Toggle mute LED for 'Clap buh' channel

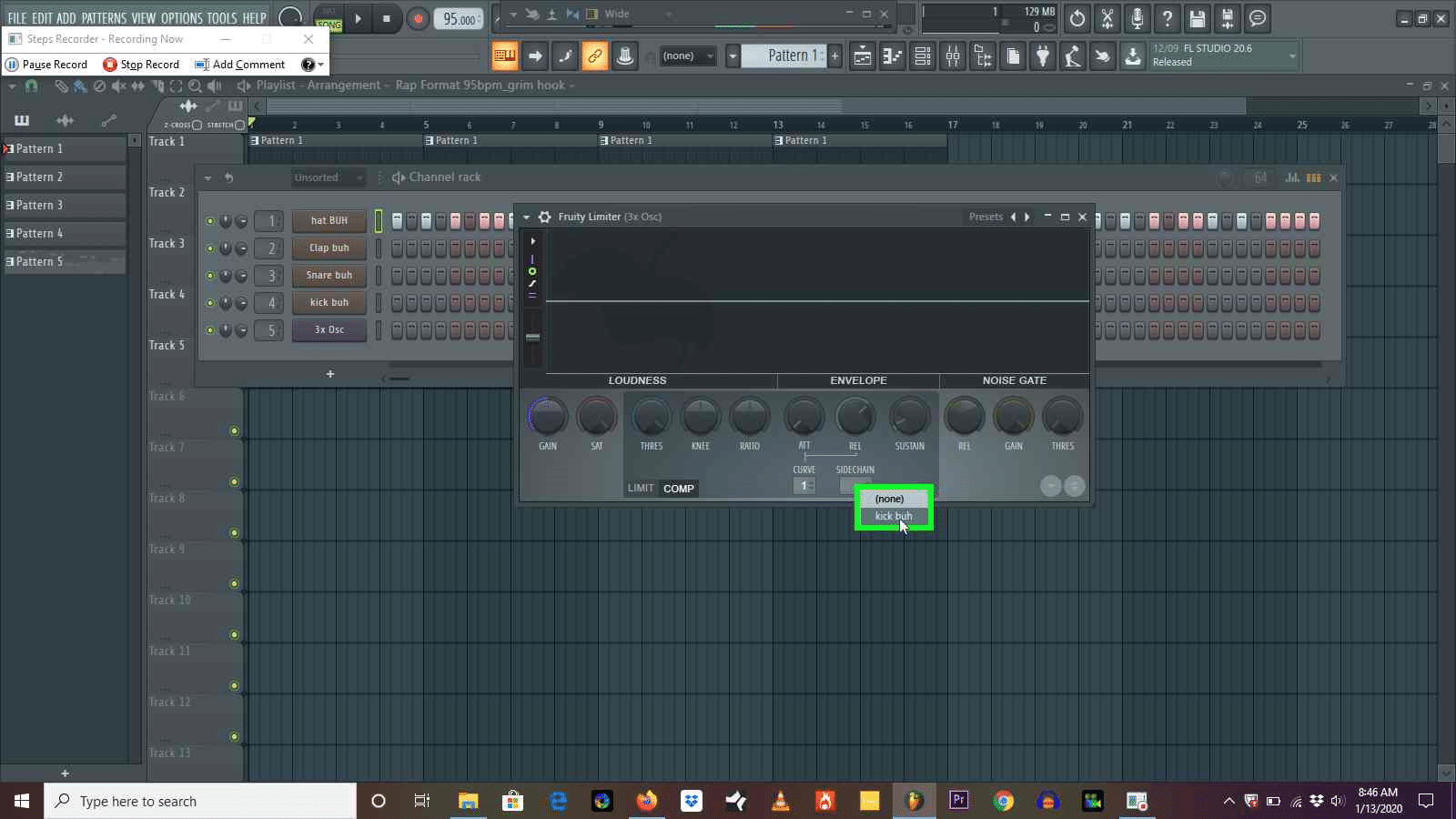[210, 248]
